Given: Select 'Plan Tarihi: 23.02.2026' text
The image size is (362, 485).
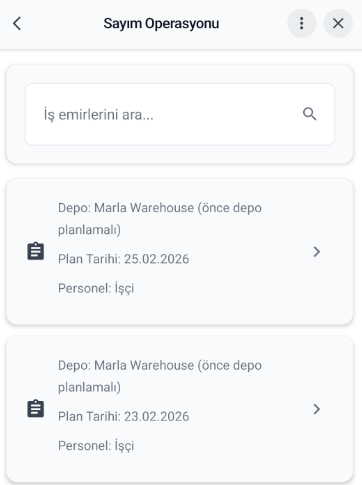Looking at the screenshot, I should click(123, 416).
